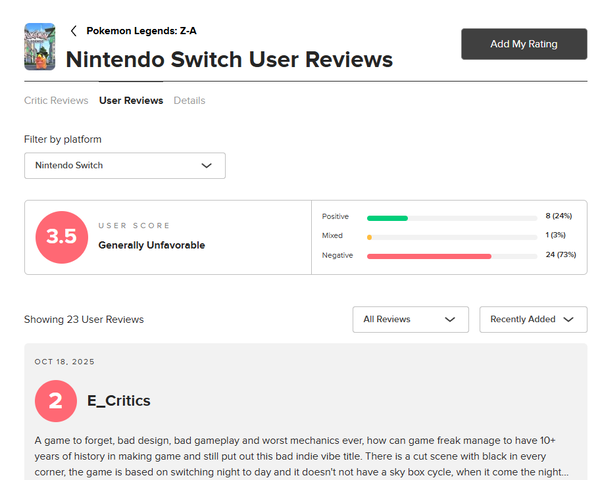Viewport: 600px width, 480px height.
Task: Click the Positive label in score breakdown
Action: click(335, 216)
